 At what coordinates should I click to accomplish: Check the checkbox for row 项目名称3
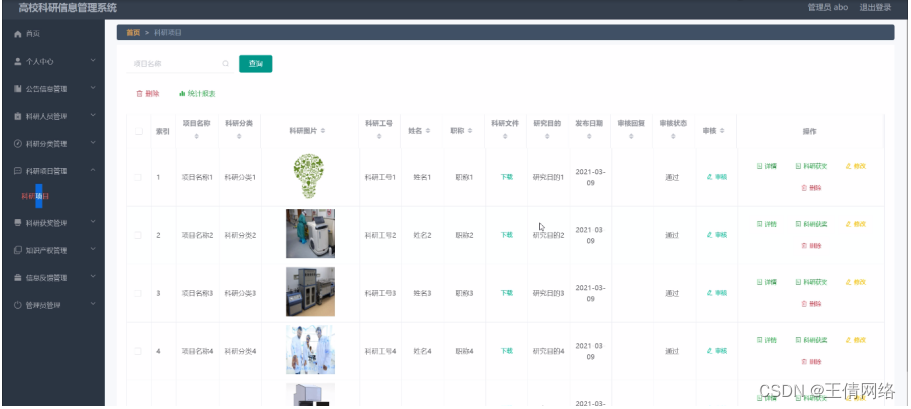(x=138, y=293)
